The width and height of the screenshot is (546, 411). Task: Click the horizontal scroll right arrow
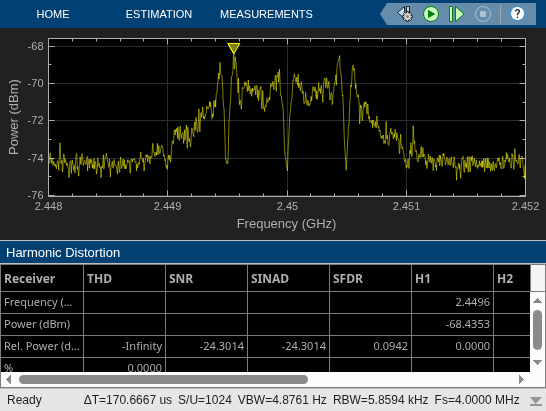(521, 379)
